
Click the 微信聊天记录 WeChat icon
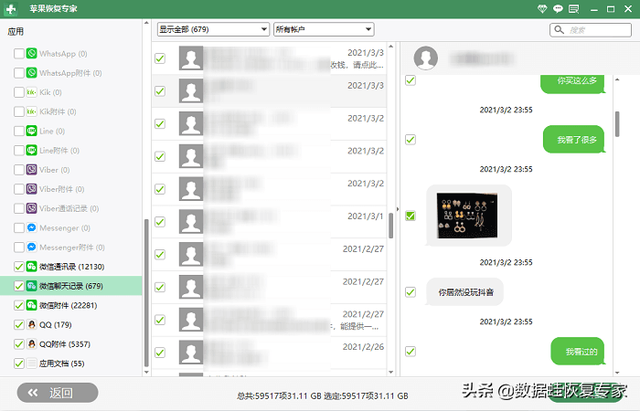pos(31,286)
